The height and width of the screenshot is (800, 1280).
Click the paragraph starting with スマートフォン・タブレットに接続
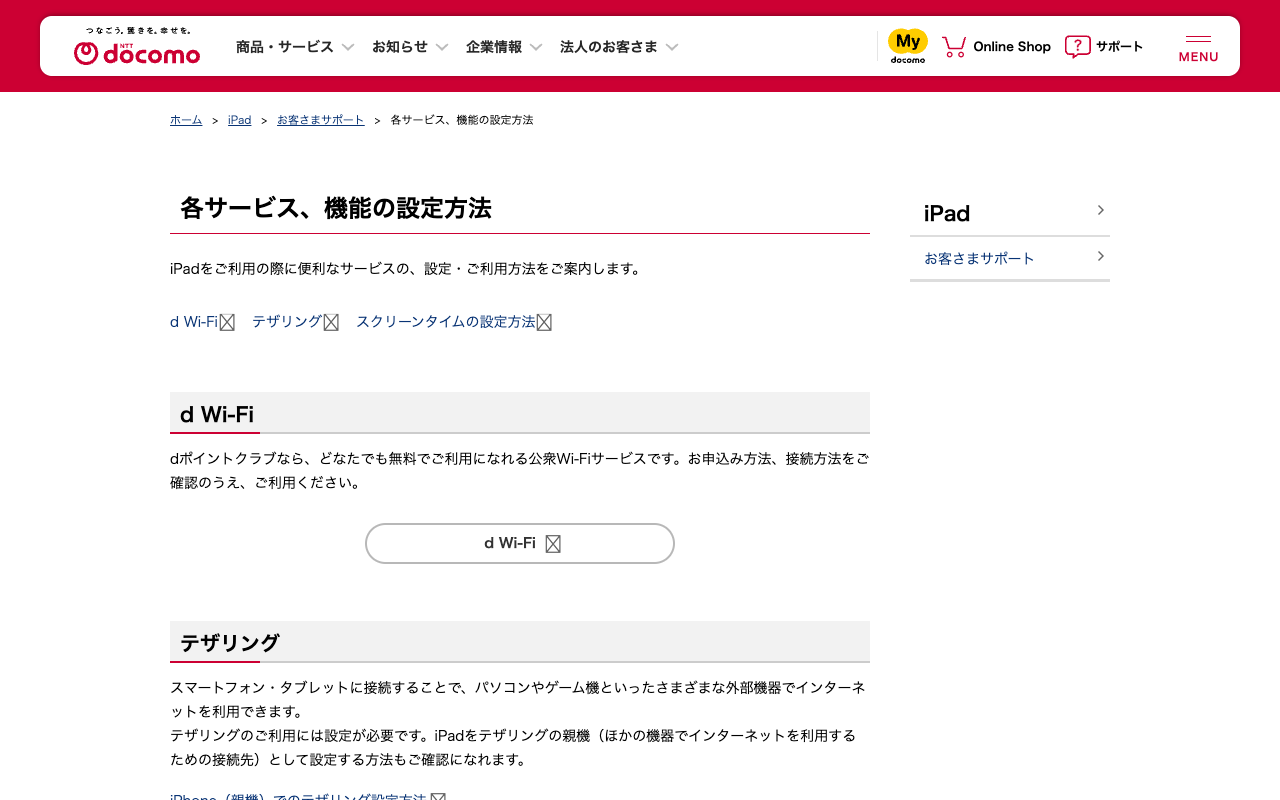point(518,700)
